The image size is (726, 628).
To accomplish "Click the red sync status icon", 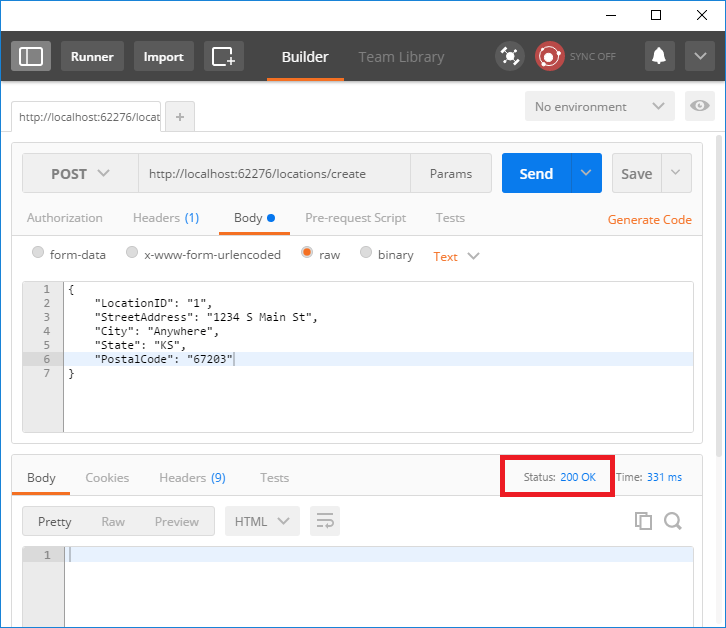I will 550,56.
